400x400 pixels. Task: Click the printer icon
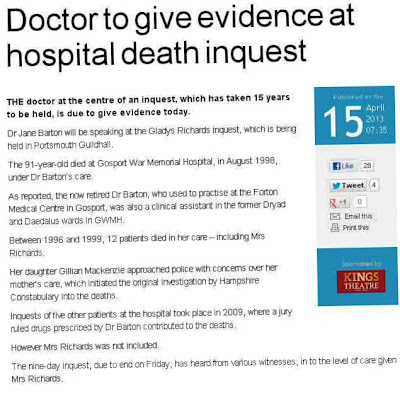[335, 228]
